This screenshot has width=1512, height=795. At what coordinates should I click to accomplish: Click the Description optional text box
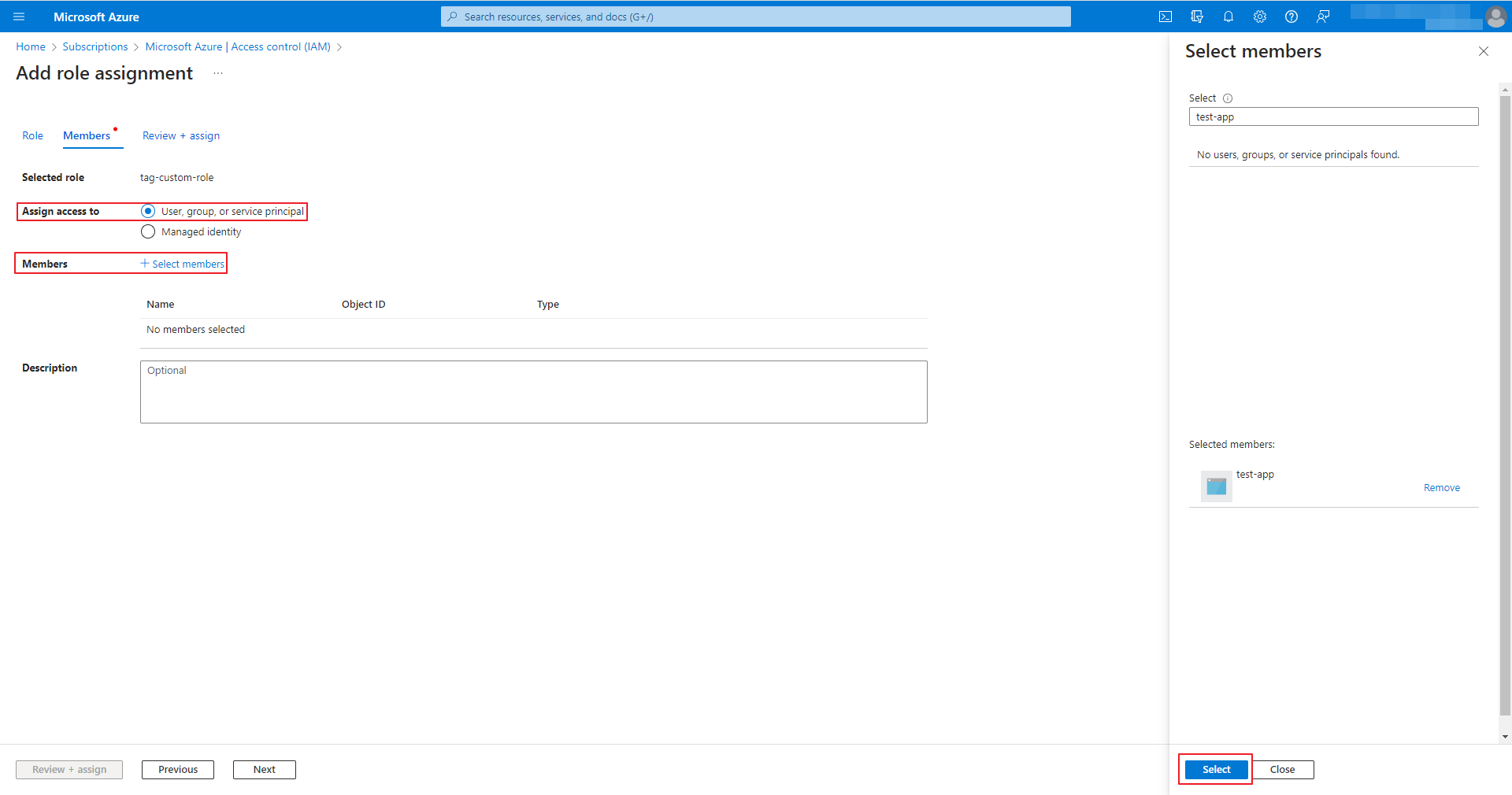tap(533, 392)
